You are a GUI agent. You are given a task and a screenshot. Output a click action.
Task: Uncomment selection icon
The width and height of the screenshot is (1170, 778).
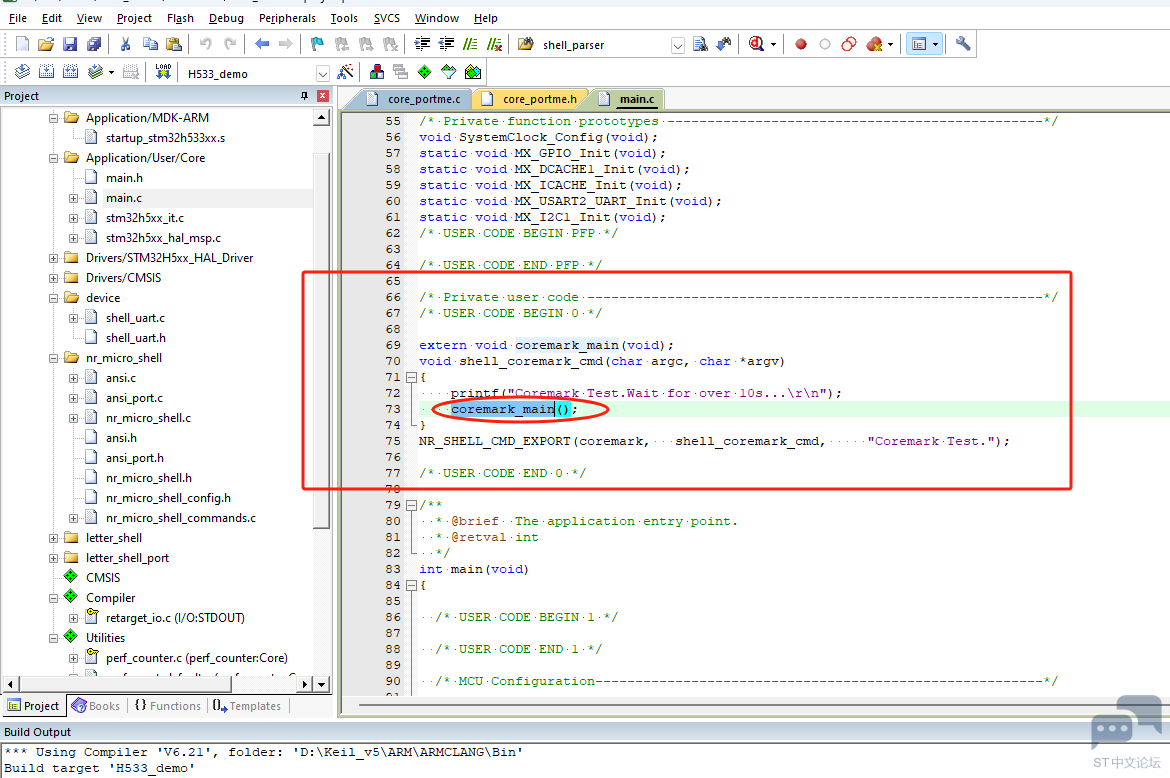coord(494,44)
